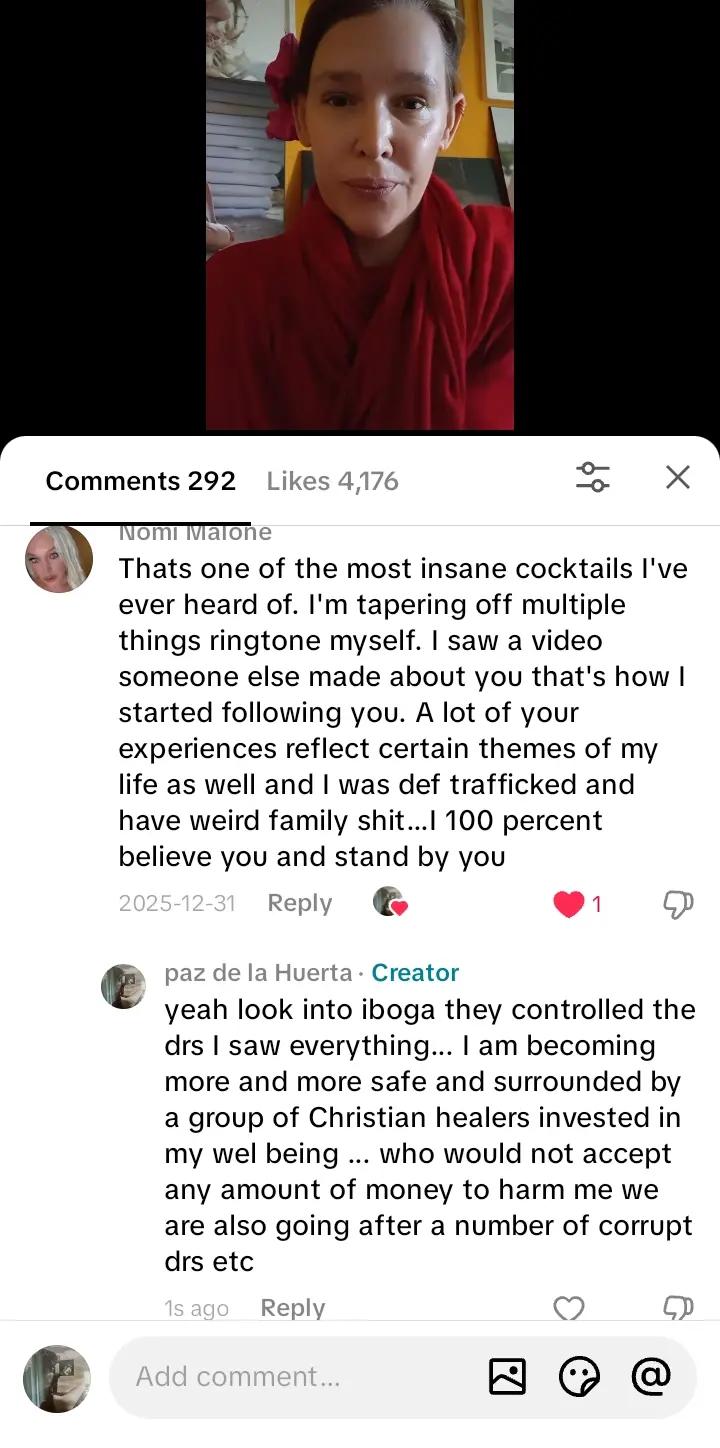Dislike the creator's reply comment
The image size is (720, 1448).
coord(678,1308)
